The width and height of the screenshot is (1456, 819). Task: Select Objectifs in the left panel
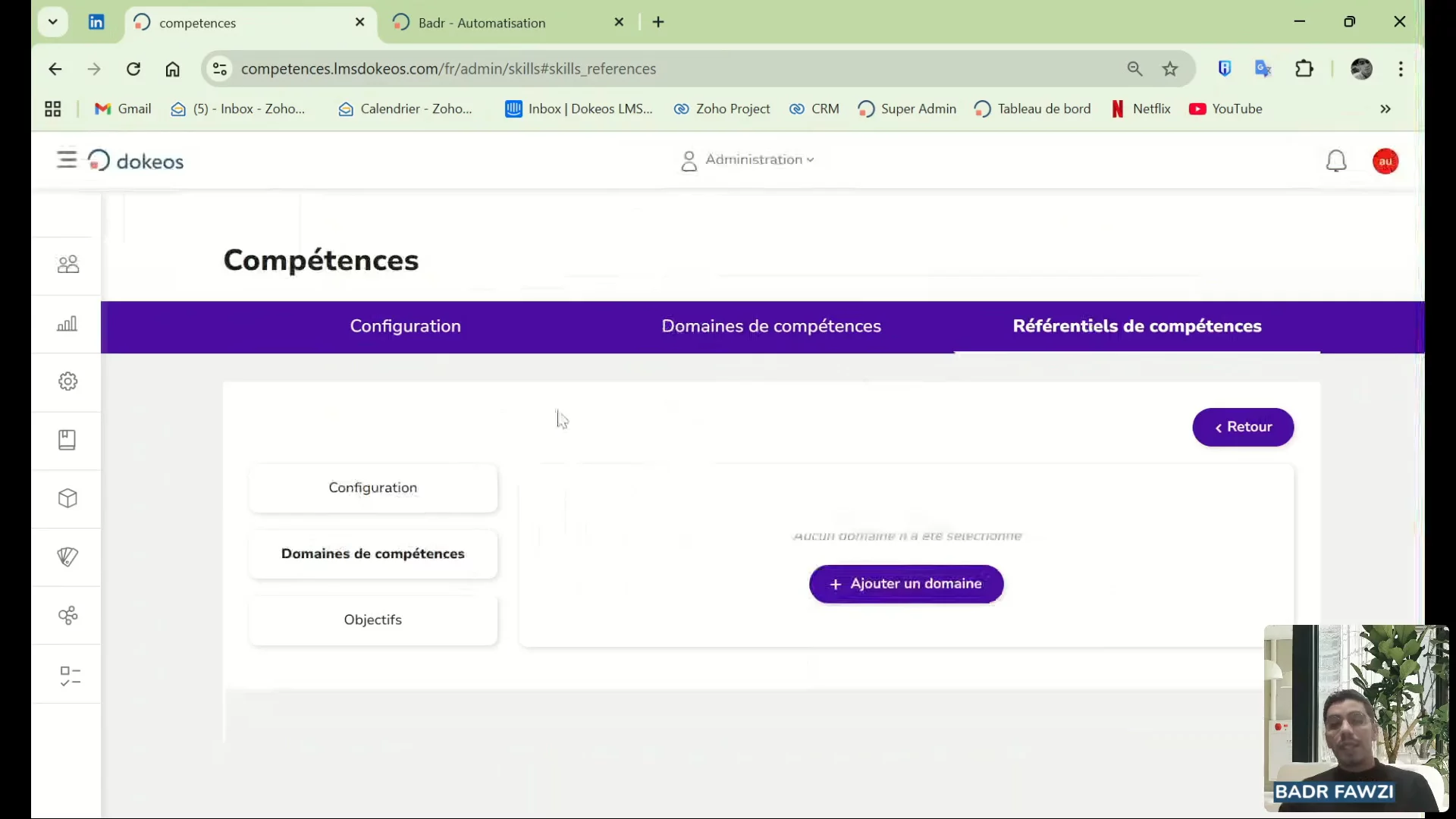click(372, 620)
